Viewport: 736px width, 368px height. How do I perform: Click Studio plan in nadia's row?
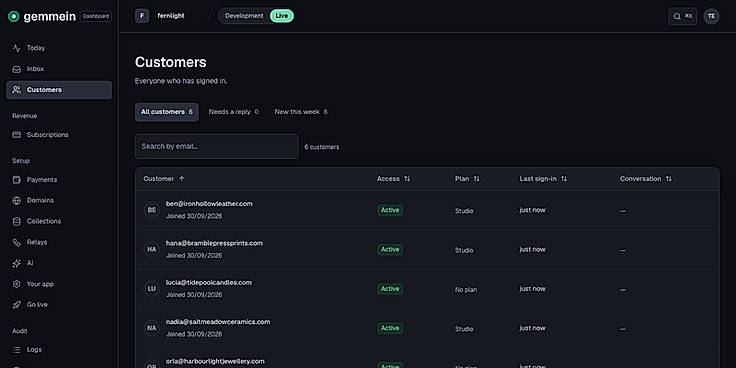(x=464, y=330)
